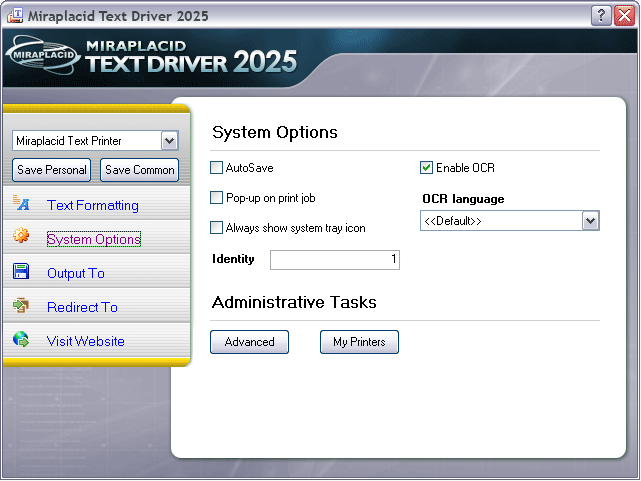641x481 pixels.
Task: Go to the Output To page
Action: pos(76,273)
